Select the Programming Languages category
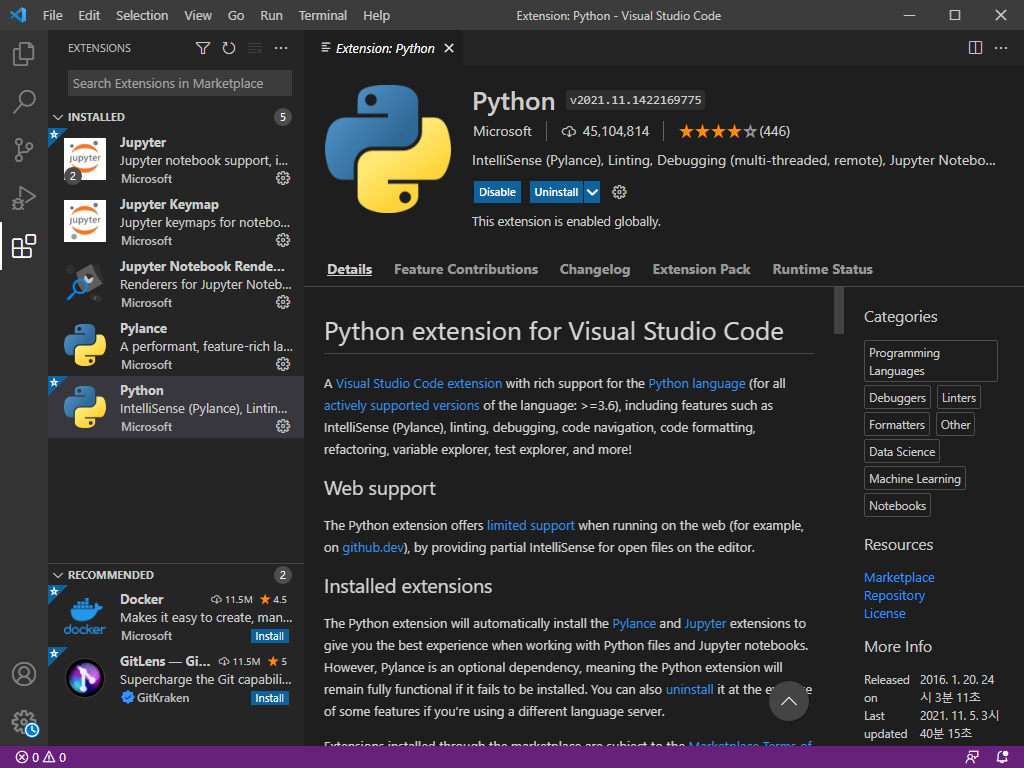Image resolution: width=1024 pixels, height=768 pixels. click(931, 361)
